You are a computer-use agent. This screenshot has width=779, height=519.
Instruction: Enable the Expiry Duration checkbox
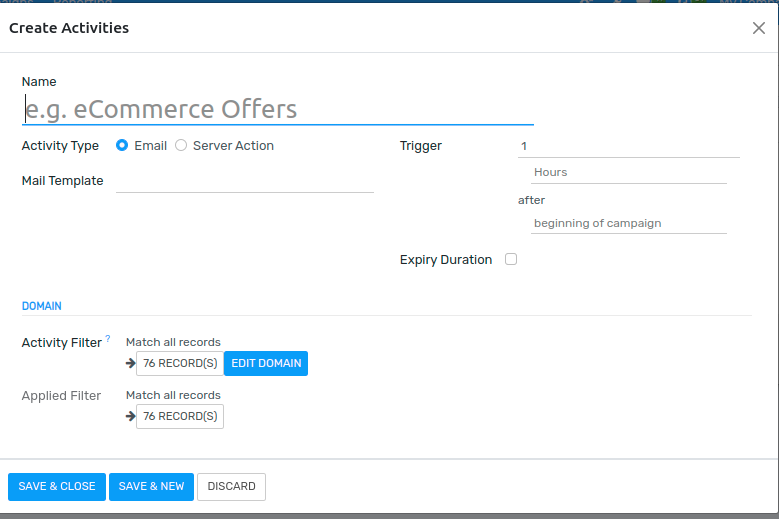[x=511, y=259]
